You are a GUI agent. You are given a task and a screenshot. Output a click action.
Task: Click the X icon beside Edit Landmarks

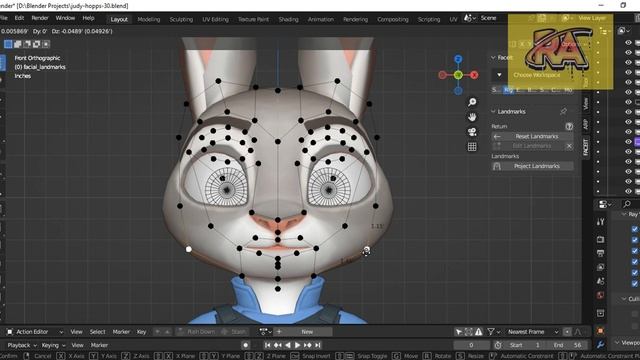pyautogui.click(x=569, y=146)
